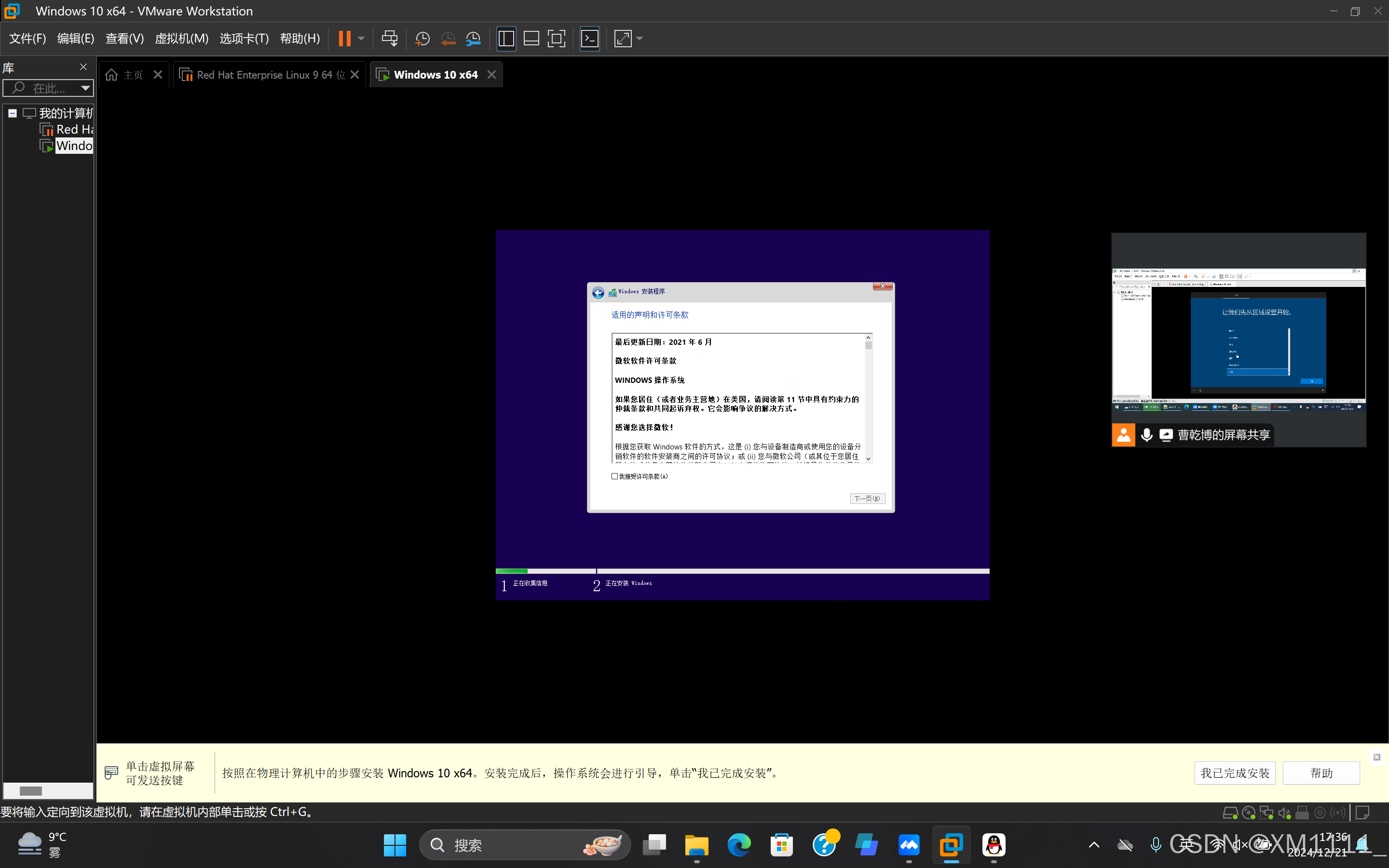The width and height of the screenshot is (1389, 868).
Task: Click the Bluetooth device status icon
Action: (1338, 813)
